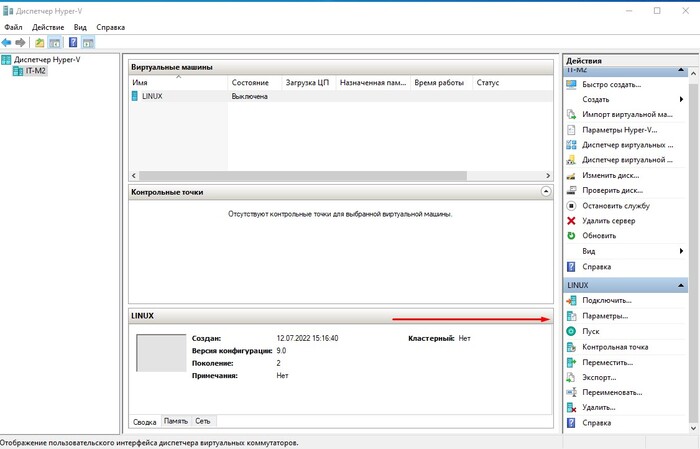The width and height of the screenshot is (700, 449).
Task: Open Диспетчер виртуальных коммутаторов icon
Action: pos(571,145)
